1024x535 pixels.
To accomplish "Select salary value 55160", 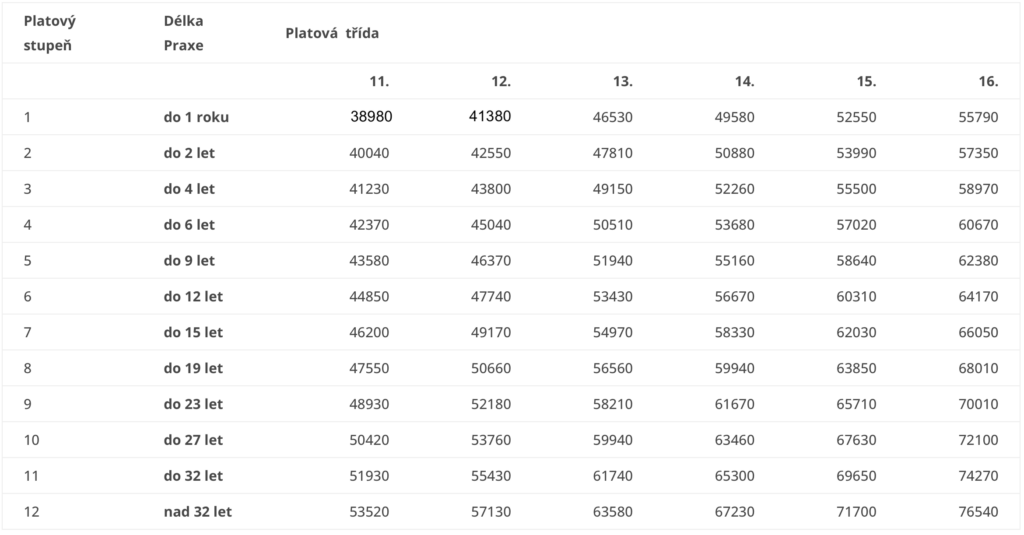I will coord(734,260).
